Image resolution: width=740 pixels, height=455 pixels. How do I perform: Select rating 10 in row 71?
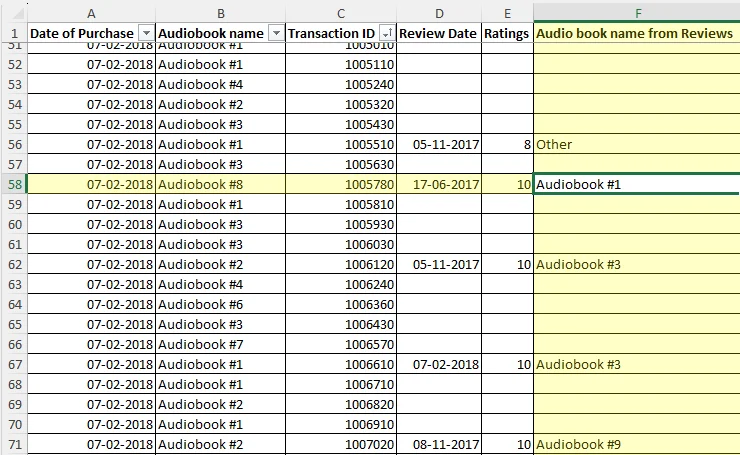pos(507,444)
